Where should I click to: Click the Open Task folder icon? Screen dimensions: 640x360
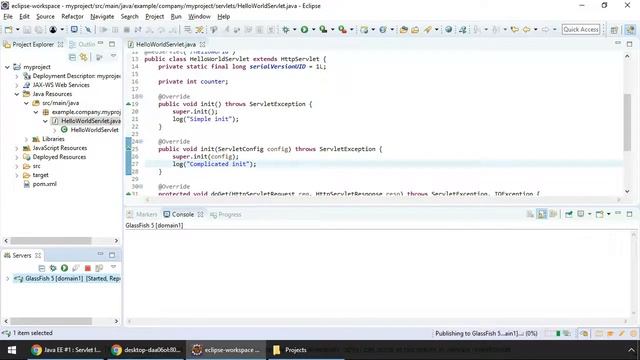pos(415,29)
